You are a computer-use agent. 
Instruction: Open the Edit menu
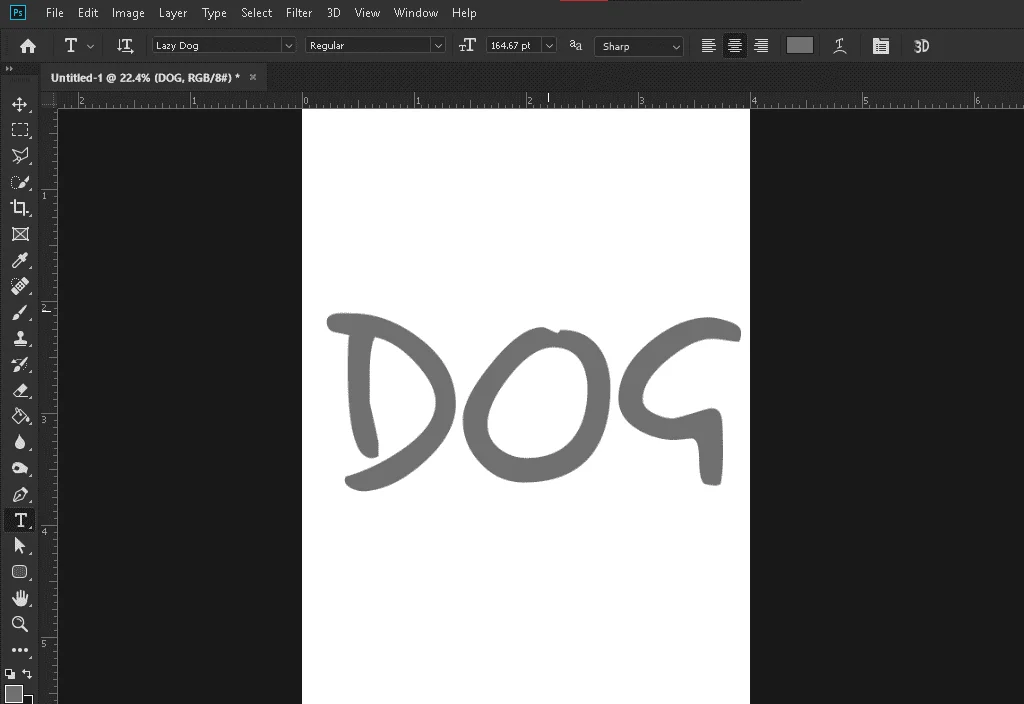coord(88,13)
